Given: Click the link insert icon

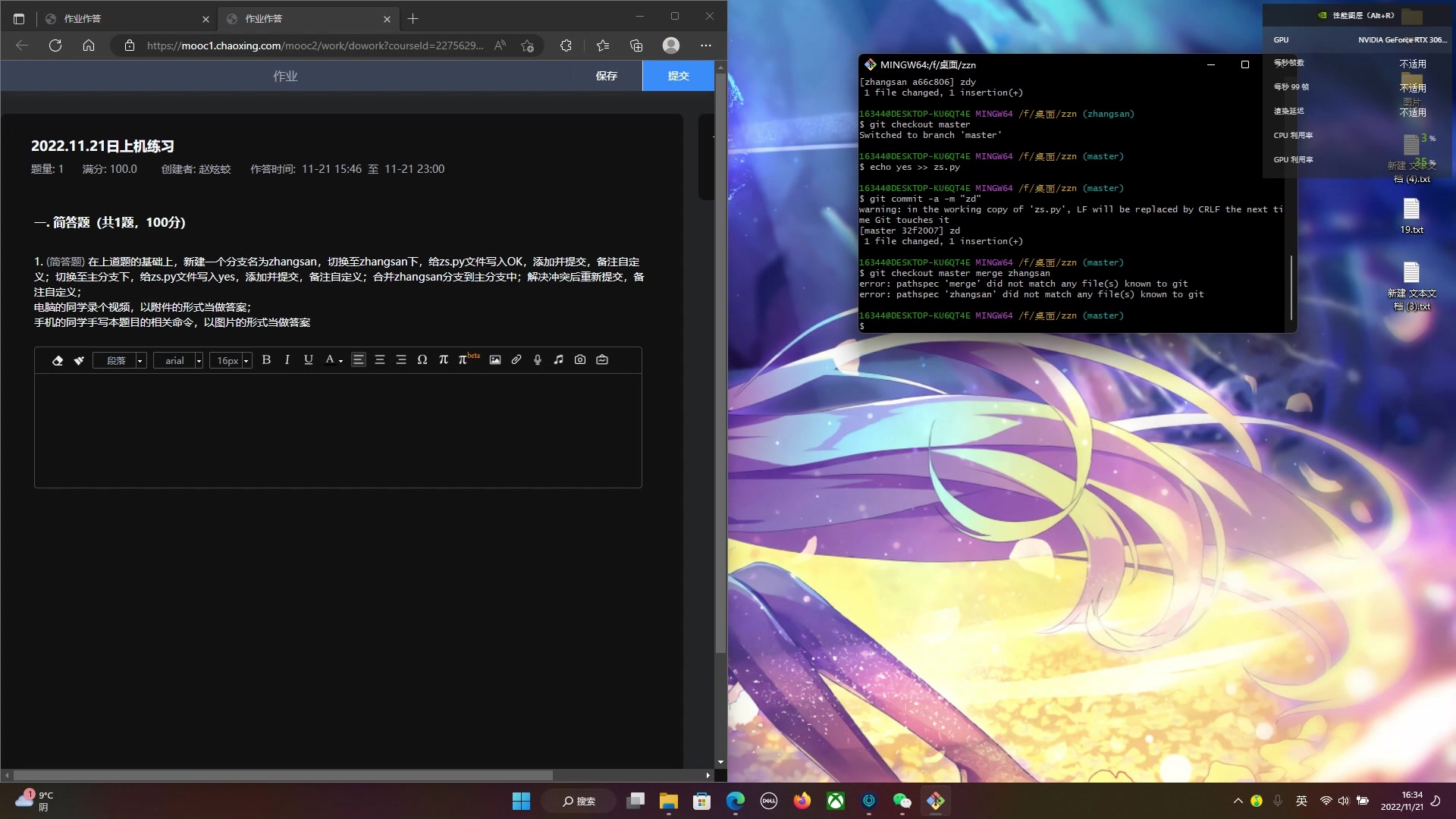Looking at the screenshot, I should pyautogui.click(x=516, y=360).
